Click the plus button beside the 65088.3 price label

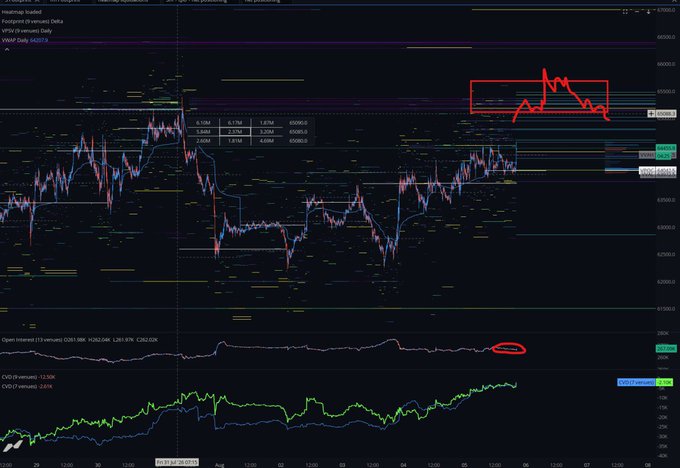(x=651, y=114)
